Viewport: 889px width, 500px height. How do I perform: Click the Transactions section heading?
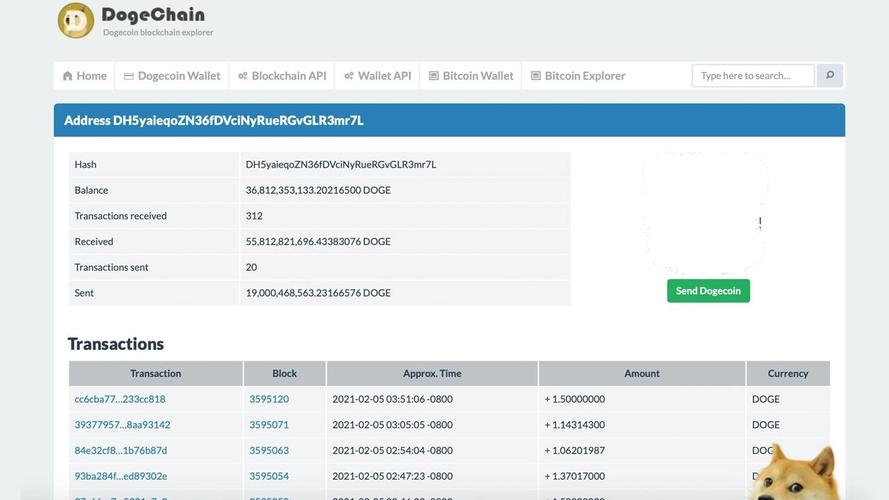pos(116,344)
